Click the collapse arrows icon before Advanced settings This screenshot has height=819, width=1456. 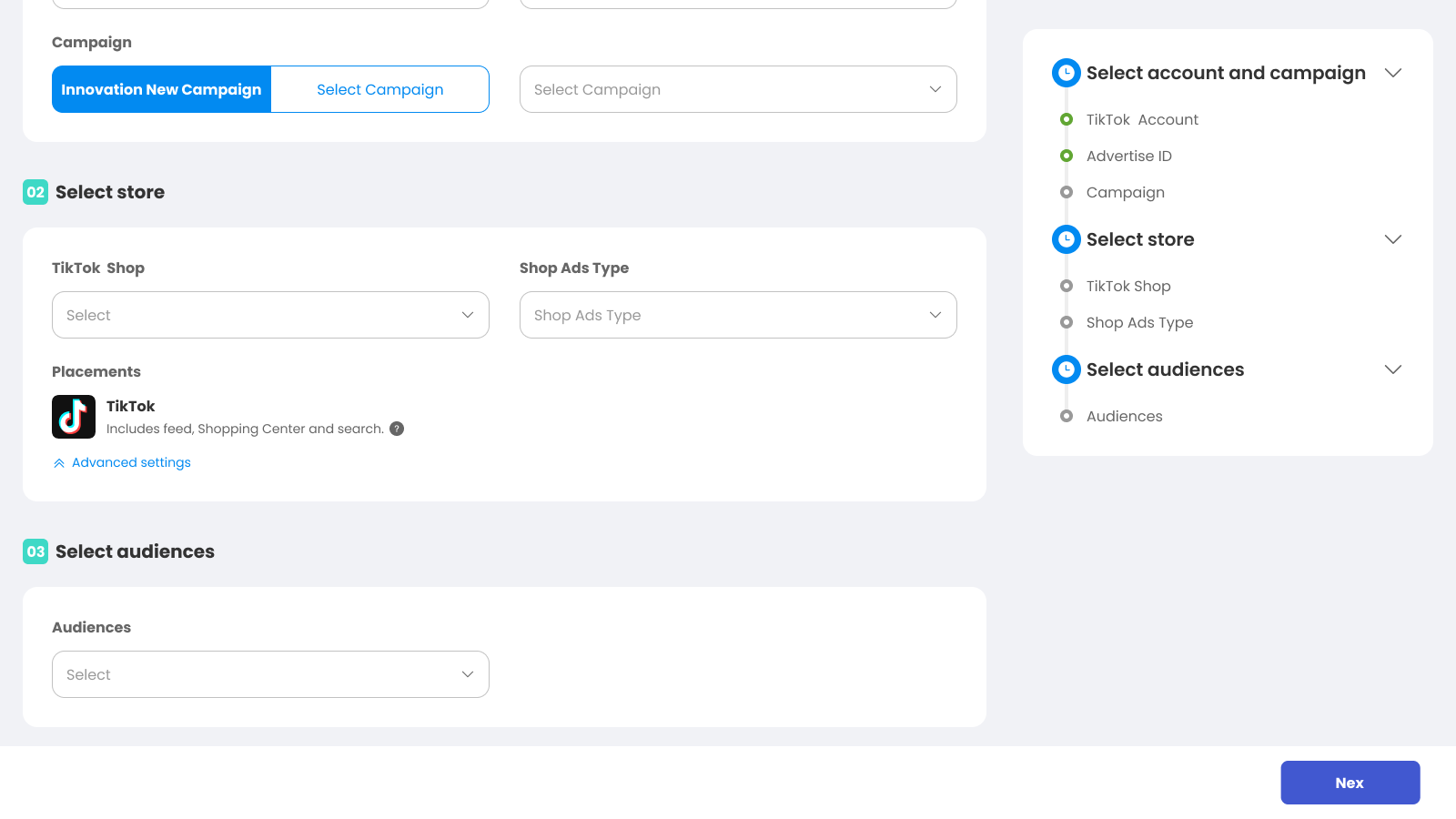click(58, 462)
